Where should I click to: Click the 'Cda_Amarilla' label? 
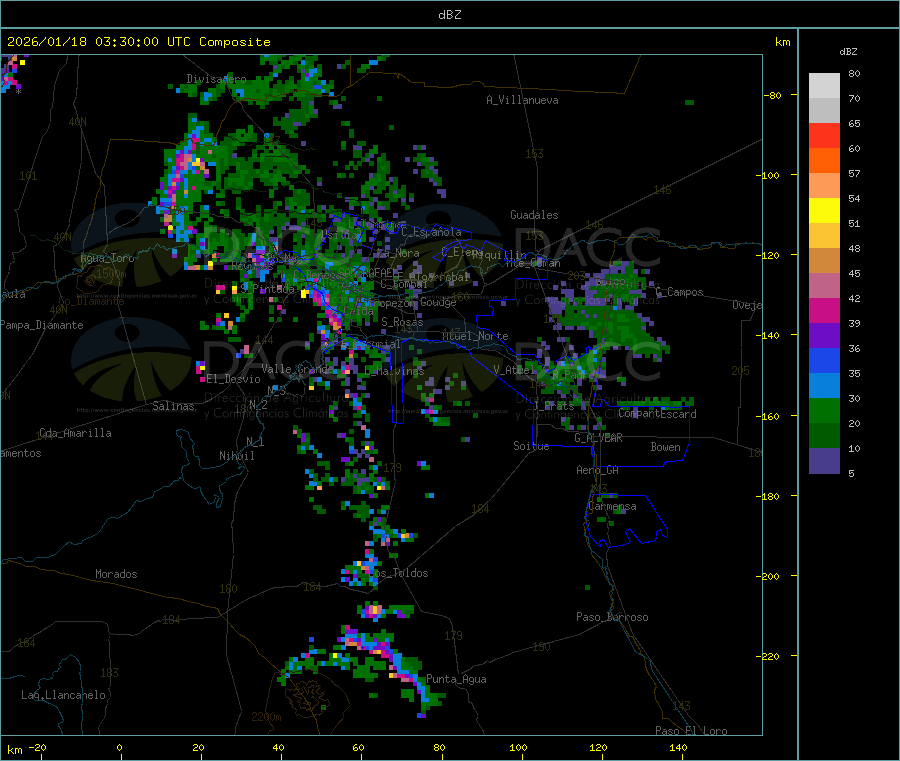75,433
